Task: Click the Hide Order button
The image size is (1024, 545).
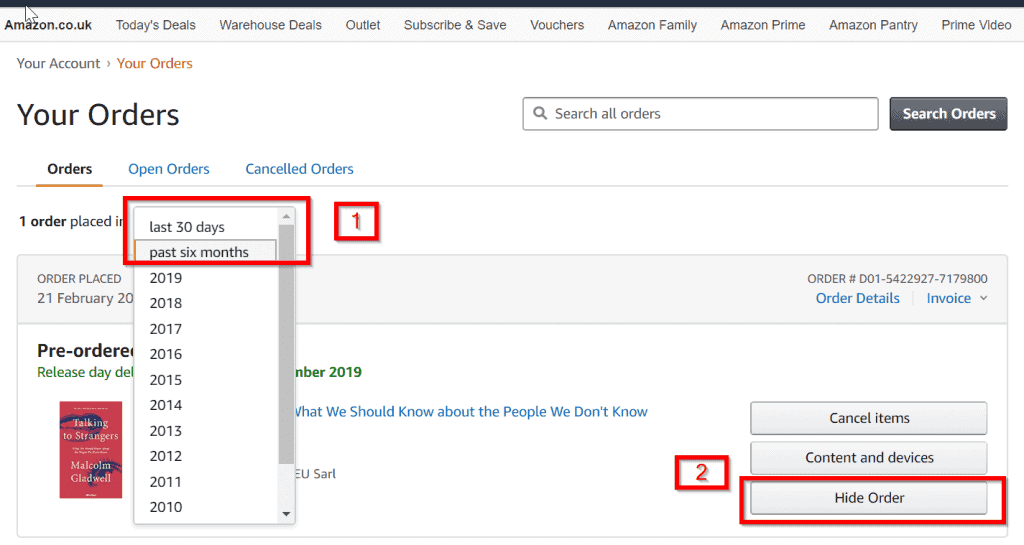Action: tap(869, 498)
